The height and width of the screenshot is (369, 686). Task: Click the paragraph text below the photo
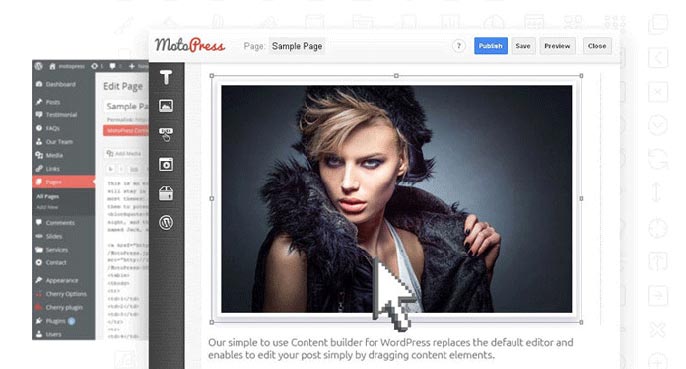coord(390,348)
